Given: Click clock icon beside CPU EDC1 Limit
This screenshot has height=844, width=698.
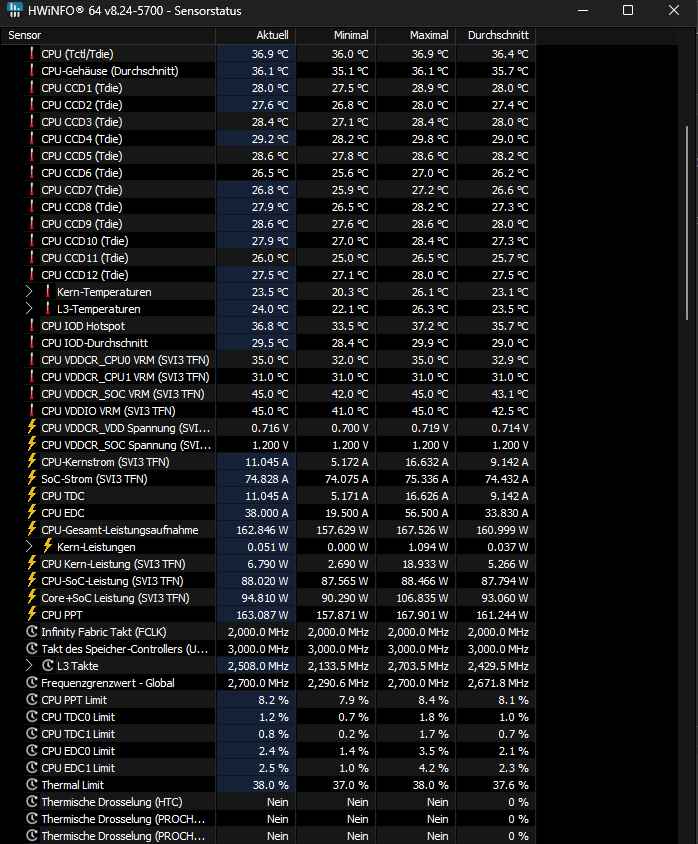Looking at the screenshot, I should point(32,768).
